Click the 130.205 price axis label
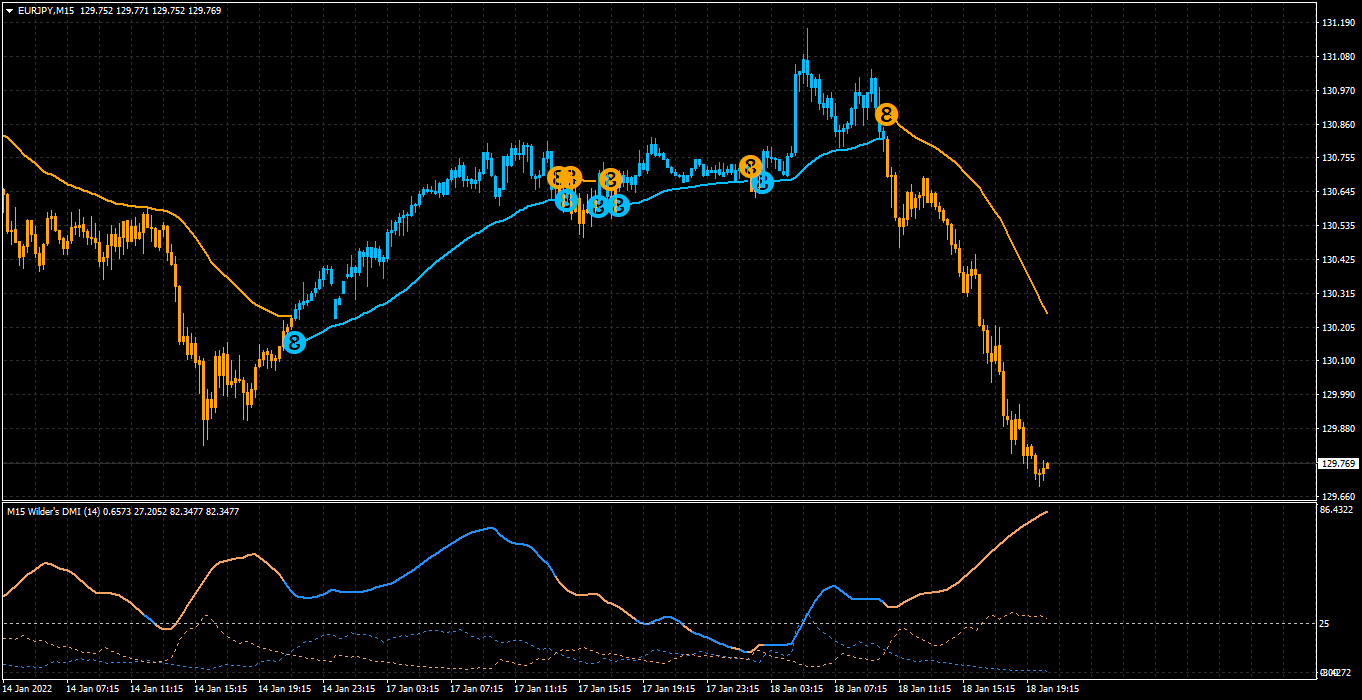 [1338, 328]
